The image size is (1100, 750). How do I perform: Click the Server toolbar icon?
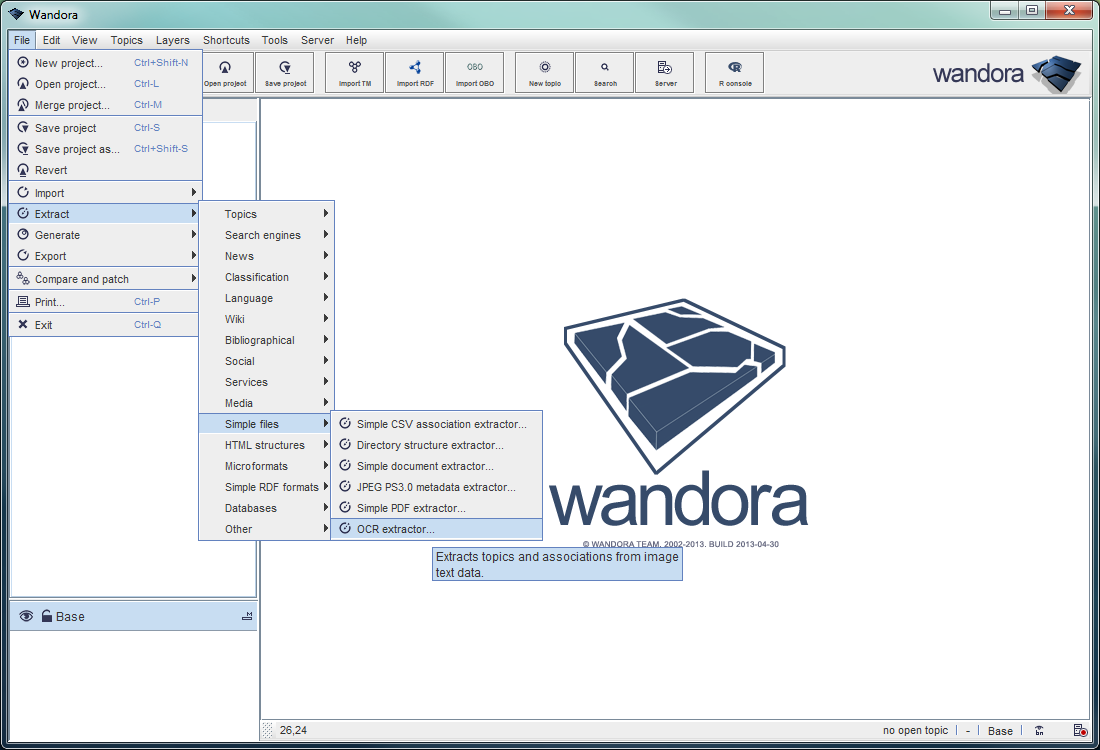coord(665,72)
